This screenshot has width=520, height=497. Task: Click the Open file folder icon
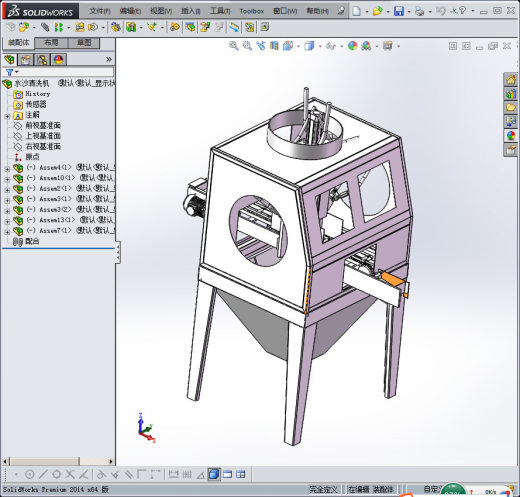coord(377,11)
